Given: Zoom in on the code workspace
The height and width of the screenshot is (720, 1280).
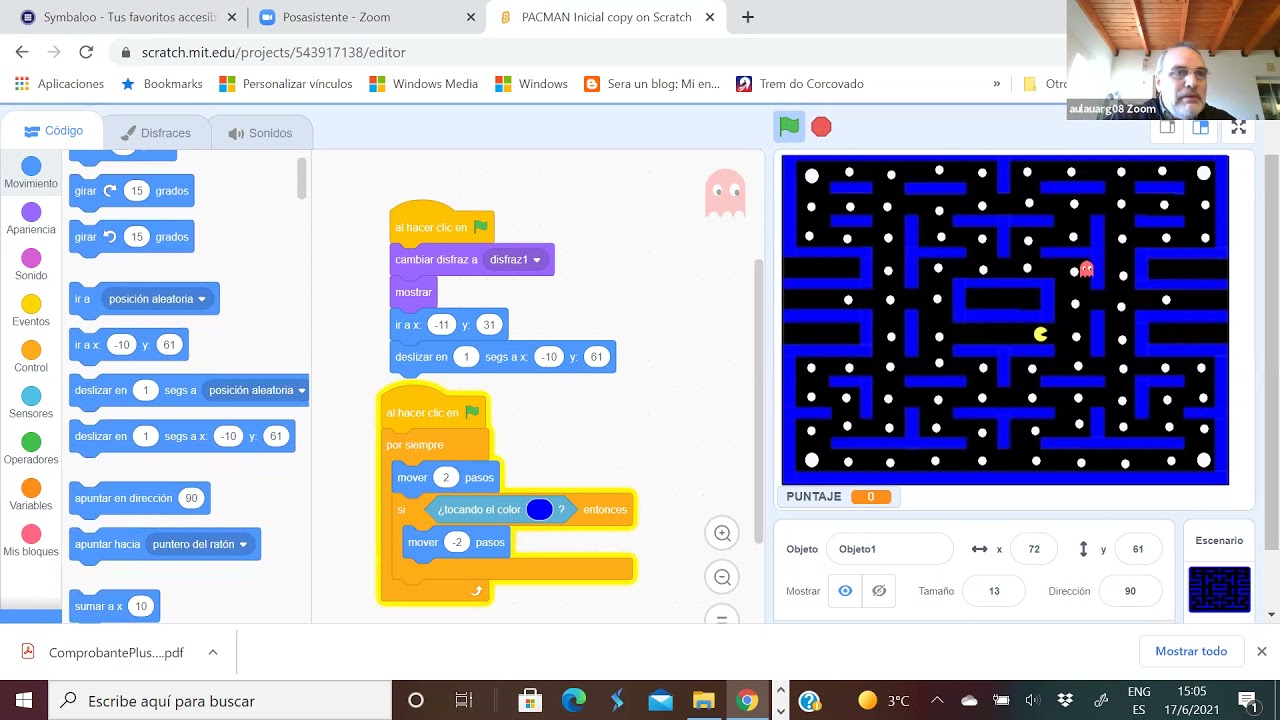Looking at the screenshot, I should [x=721, y=533].
